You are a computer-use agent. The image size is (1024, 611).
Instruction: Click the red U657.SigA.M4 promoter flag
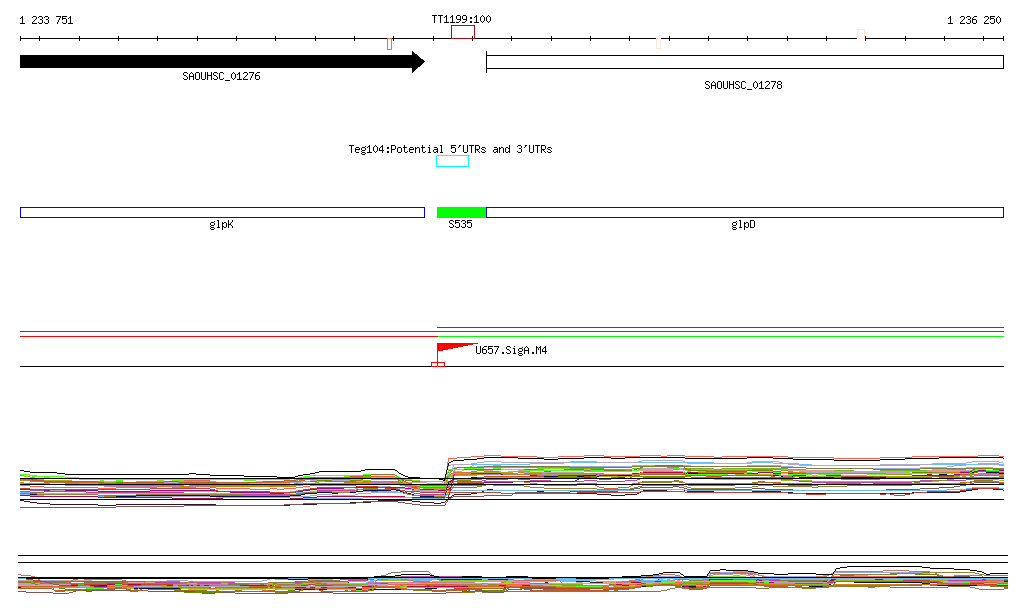(452, 348)
